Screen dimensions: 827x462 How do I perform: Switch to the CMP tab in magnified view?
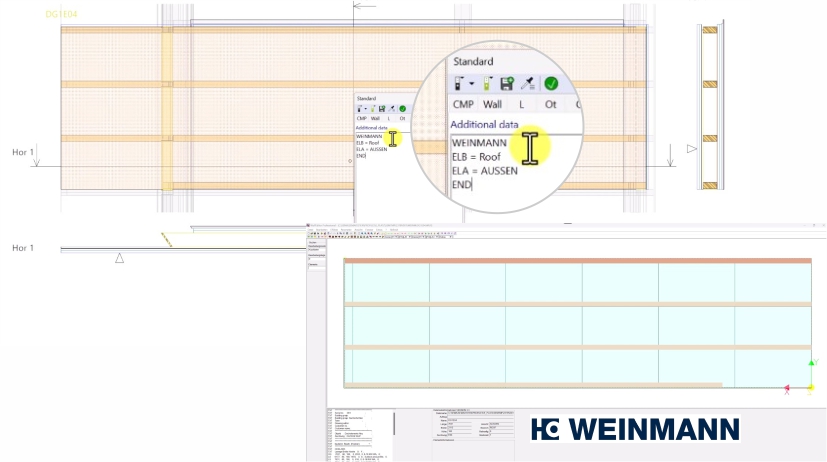pyautogui.click(x=463, y=104)
